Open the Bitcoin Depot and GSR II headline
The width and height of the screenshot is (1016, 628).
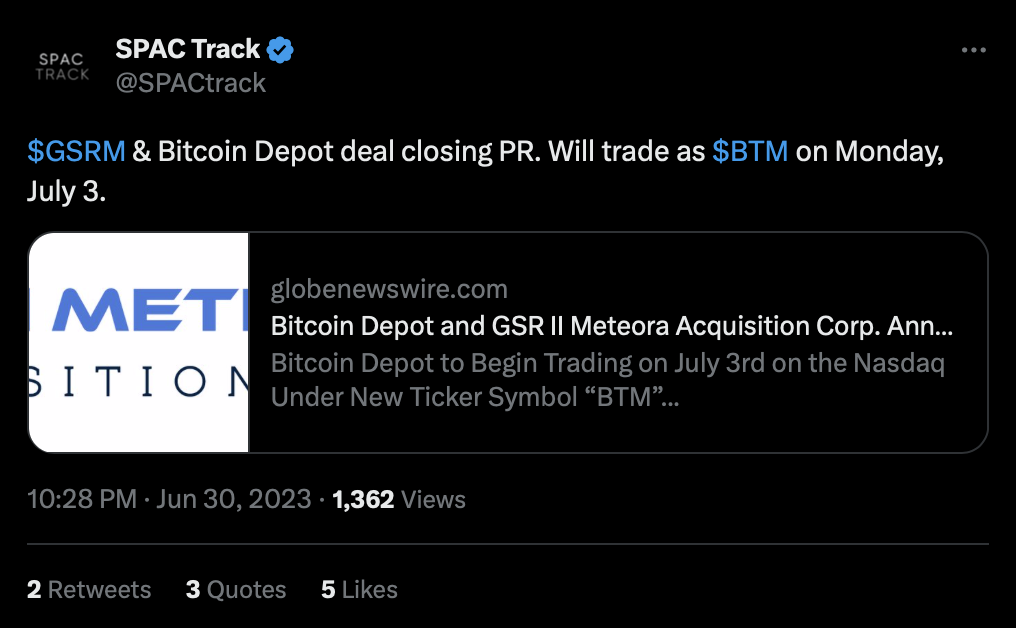(x=611, y=326)
